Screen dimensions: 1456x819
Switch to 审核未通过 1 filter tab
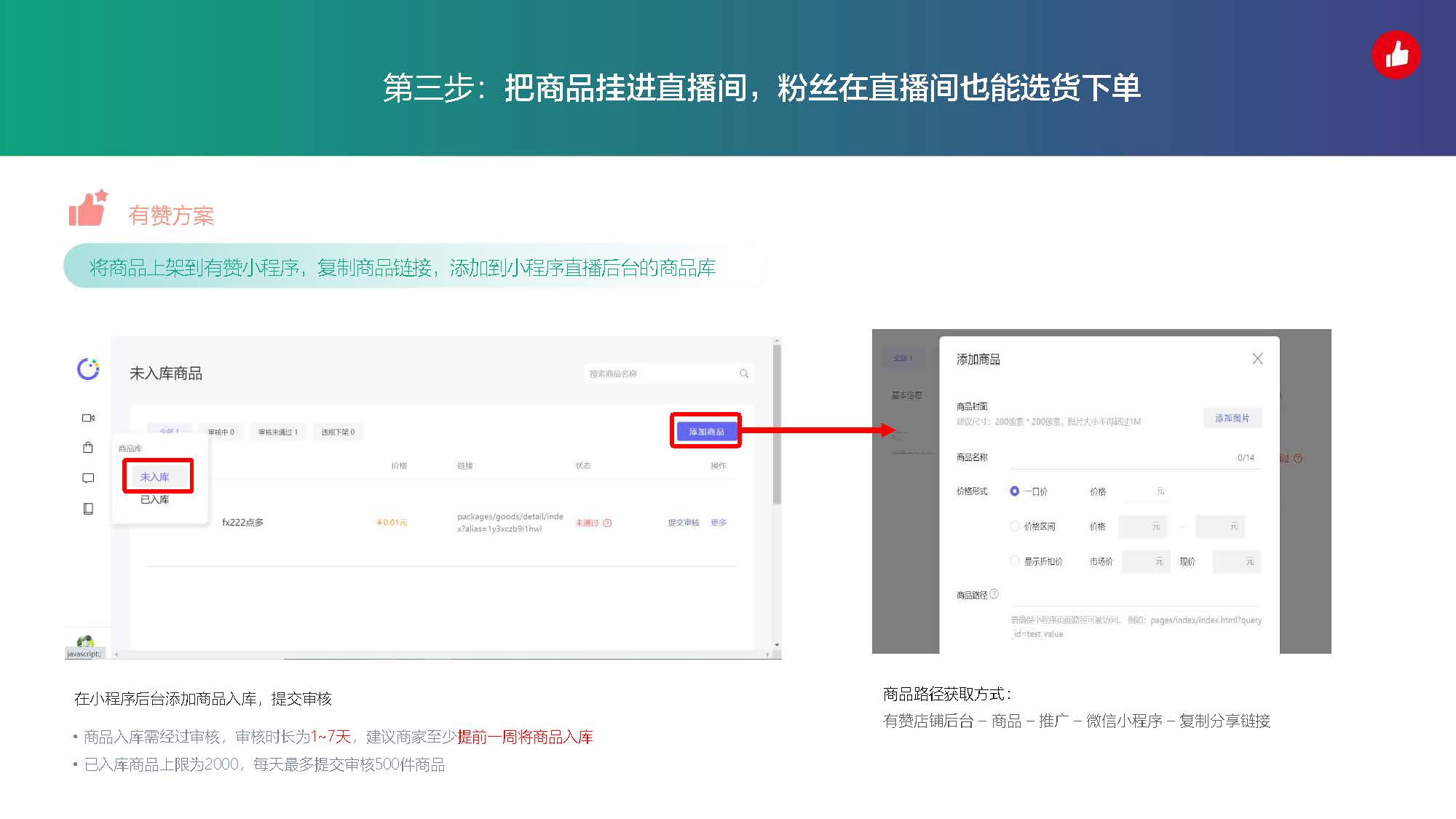pyautogui.click(x=278, y=432)
